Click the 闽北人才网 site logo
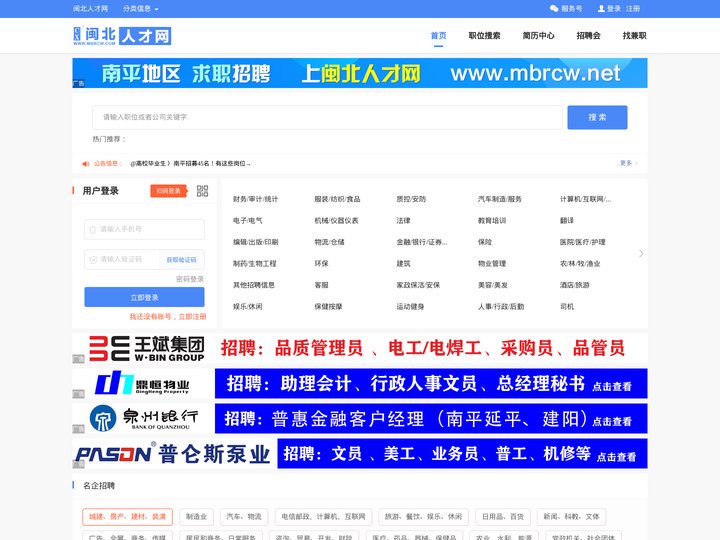Image resolution: width=720 pixels, height=540 pixels. [x=122, y=35]
